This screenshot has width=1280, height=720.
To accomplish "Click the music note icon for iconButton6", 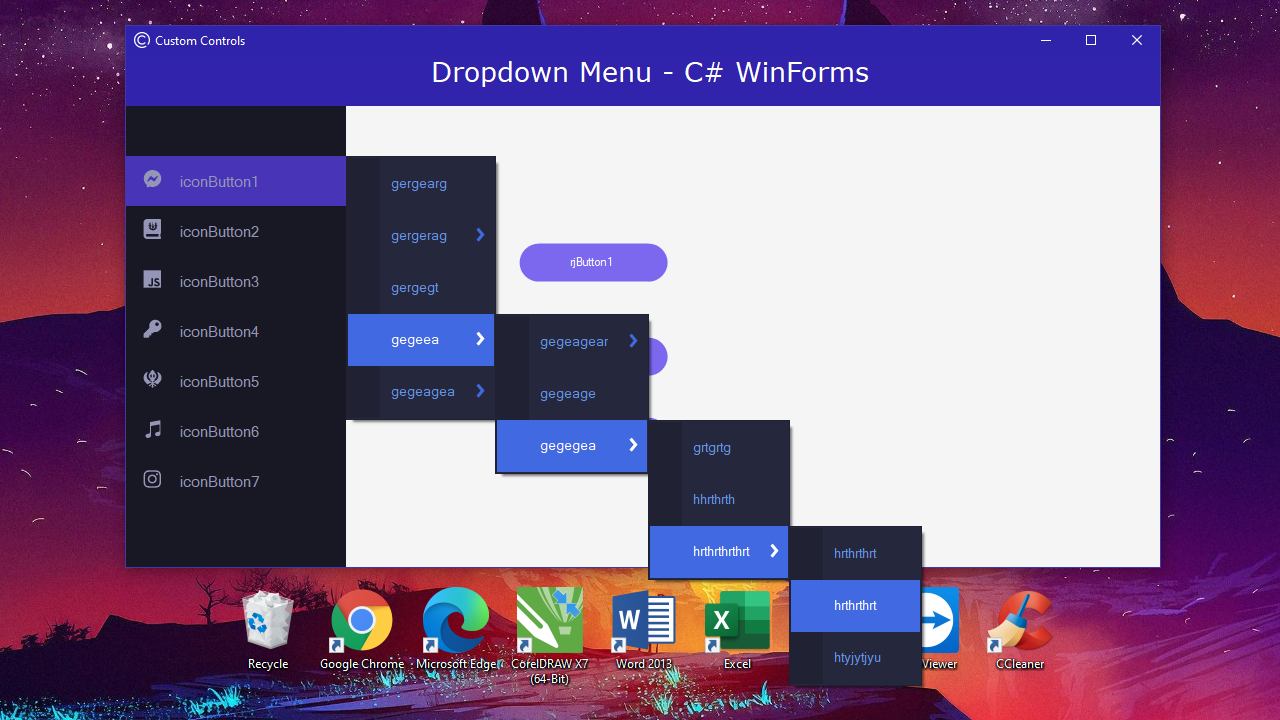I will (152, 431).
